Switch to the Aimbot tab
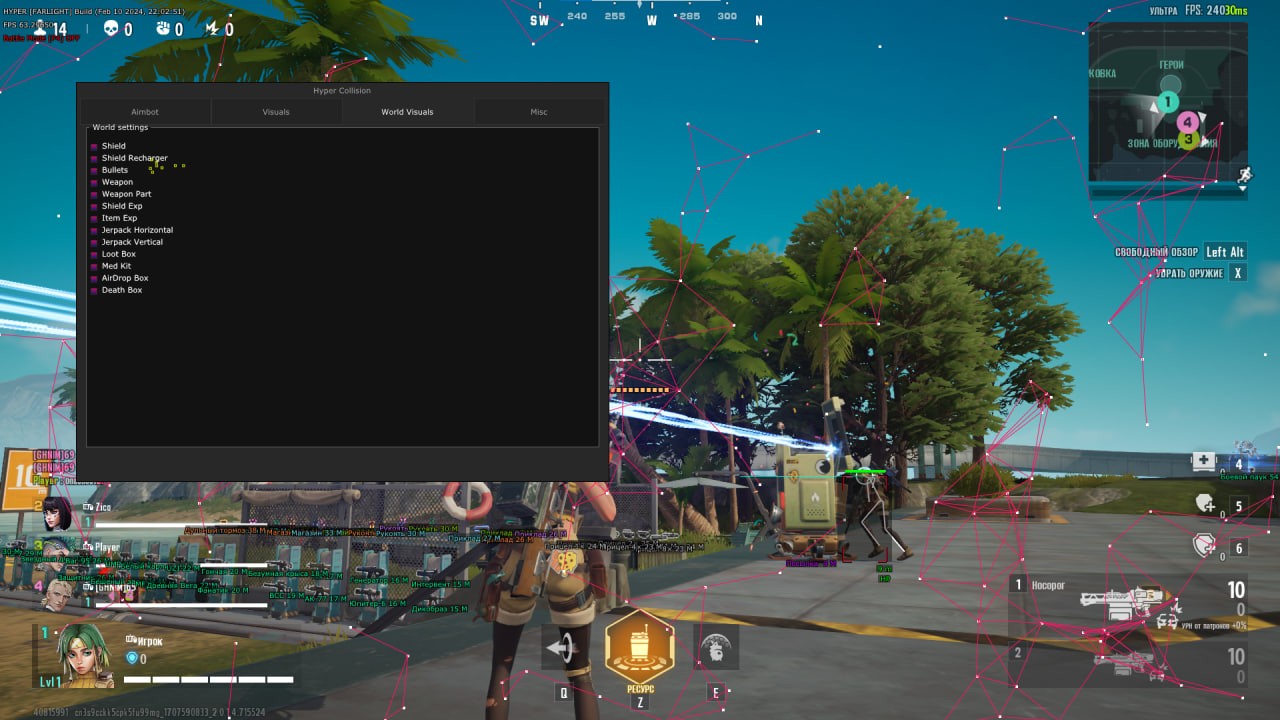This screenshot has width=1280, height=720. click(x=145, y=112)
